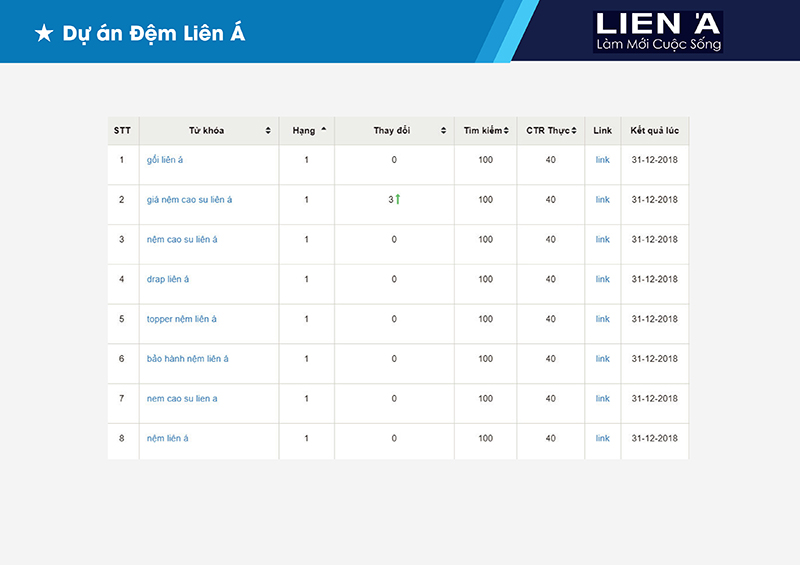Click the sort arrows beside Tìm kiếm
This screenshot has height=565, width=800.
[x=506, y=131]
